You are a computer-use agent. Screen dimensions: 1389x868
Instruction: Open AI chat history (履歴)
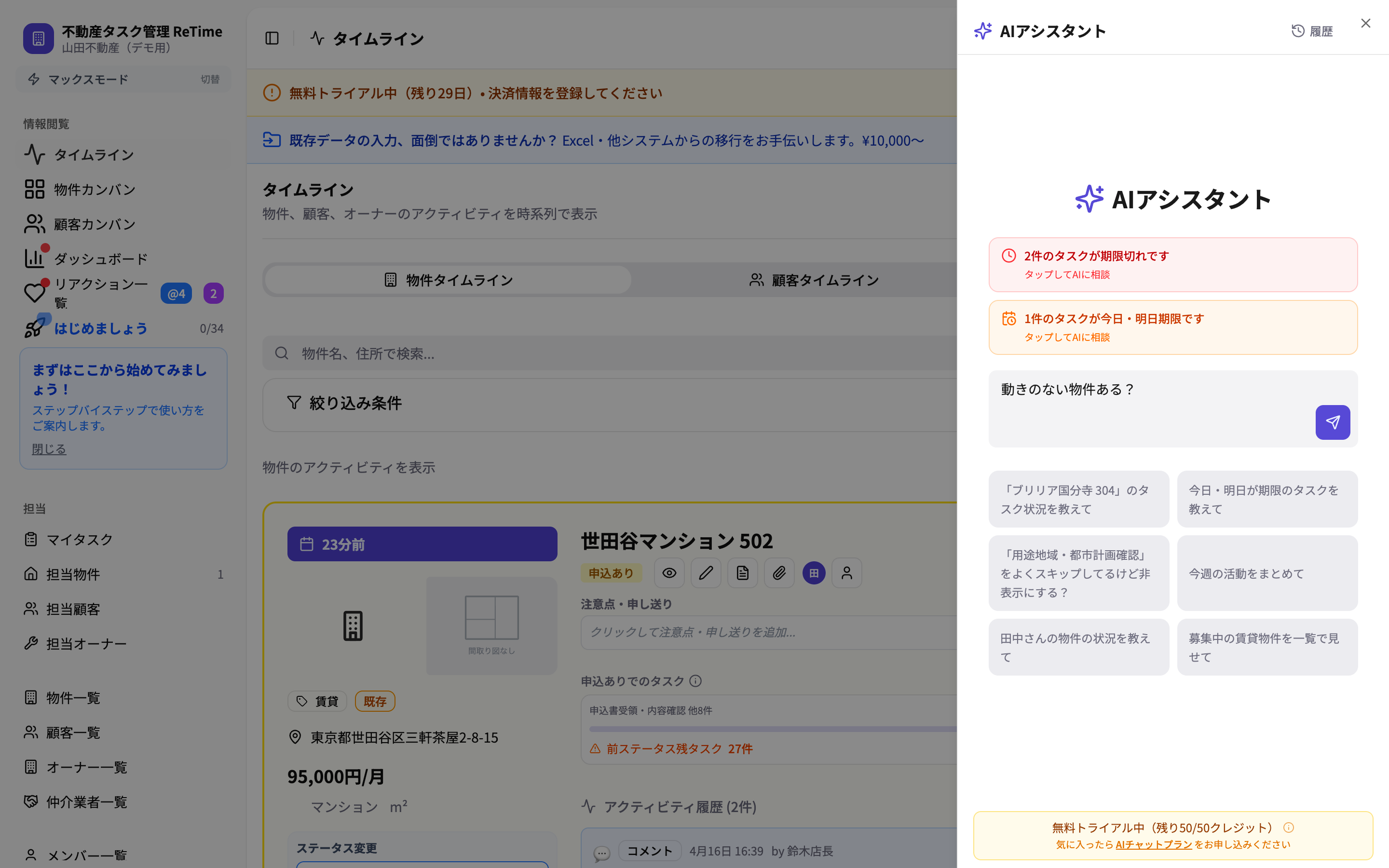tap(1312, 31)
